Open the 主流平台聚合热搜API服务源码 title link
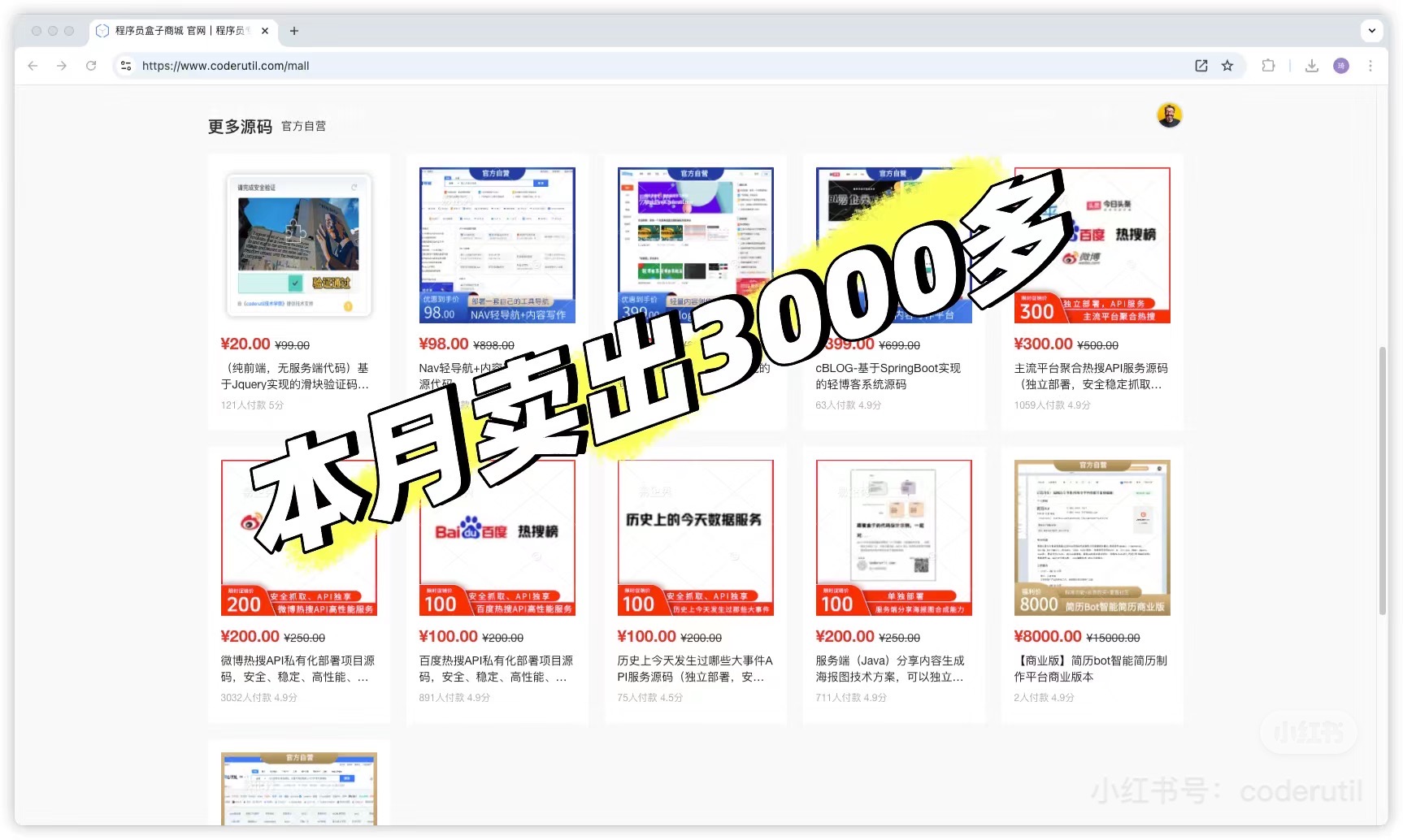The width and height of the screenshot is (1403, 840). [1091, 376]
